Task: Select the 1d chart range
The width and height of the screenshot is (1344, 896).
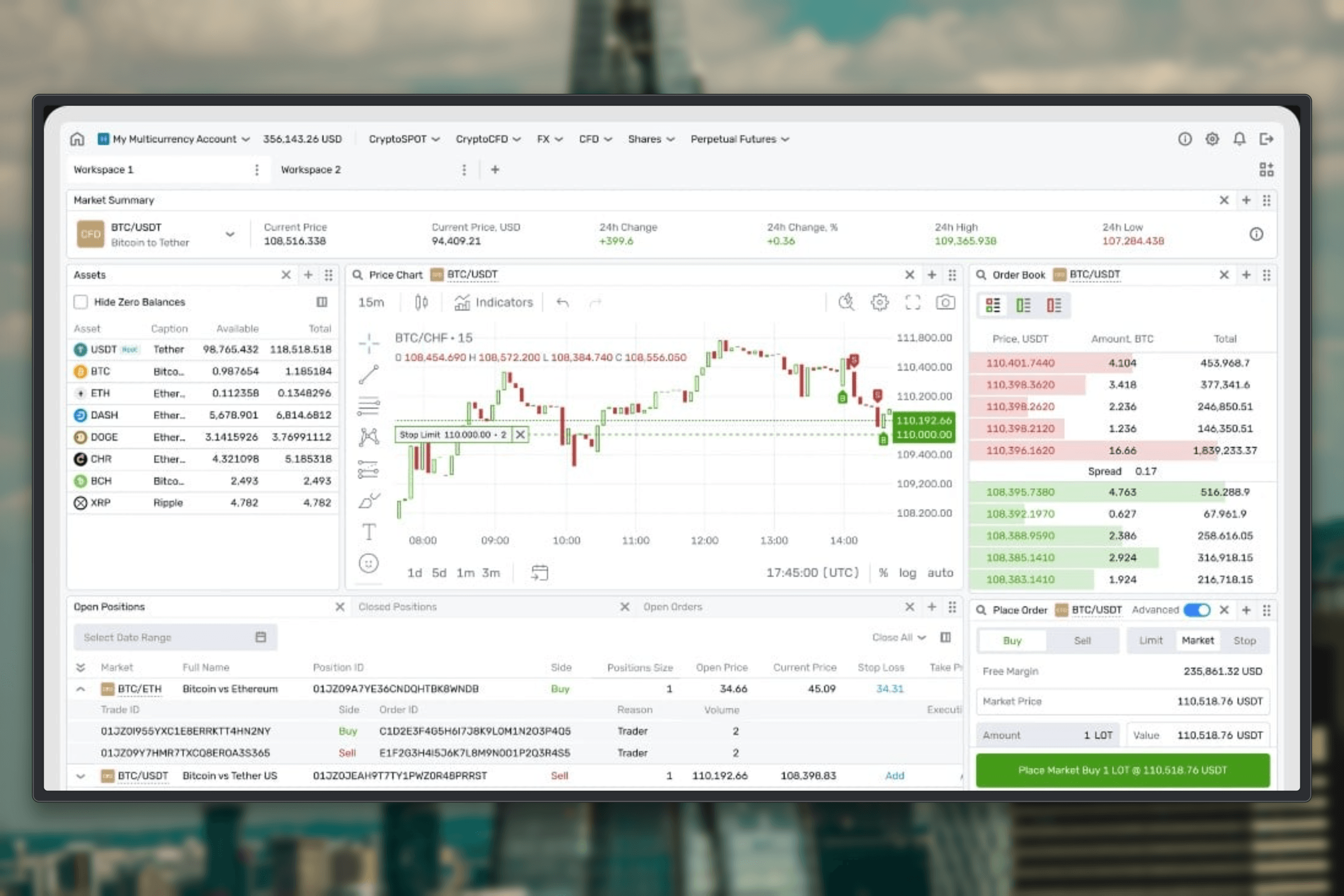Action: [x=414, y=573]
